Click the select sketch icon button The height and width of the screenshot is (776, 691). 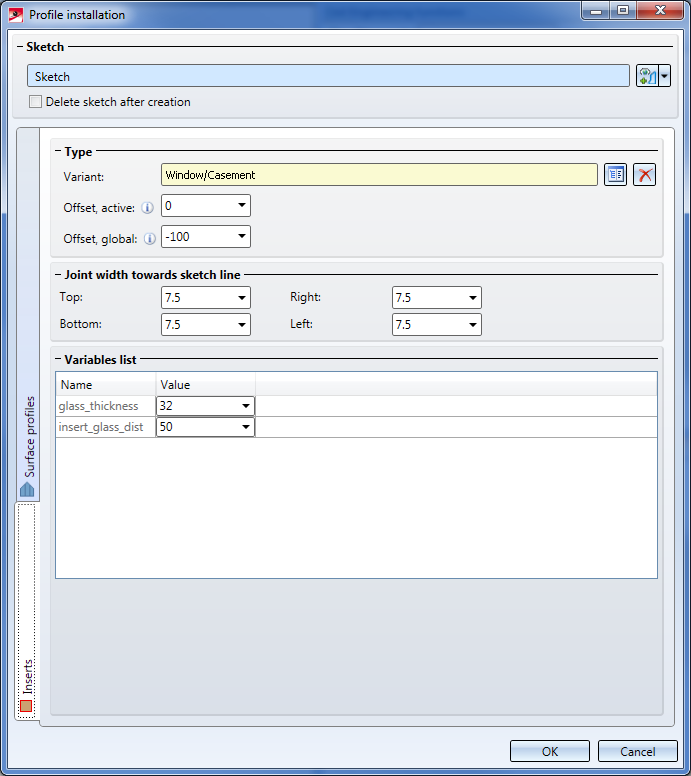647,76
